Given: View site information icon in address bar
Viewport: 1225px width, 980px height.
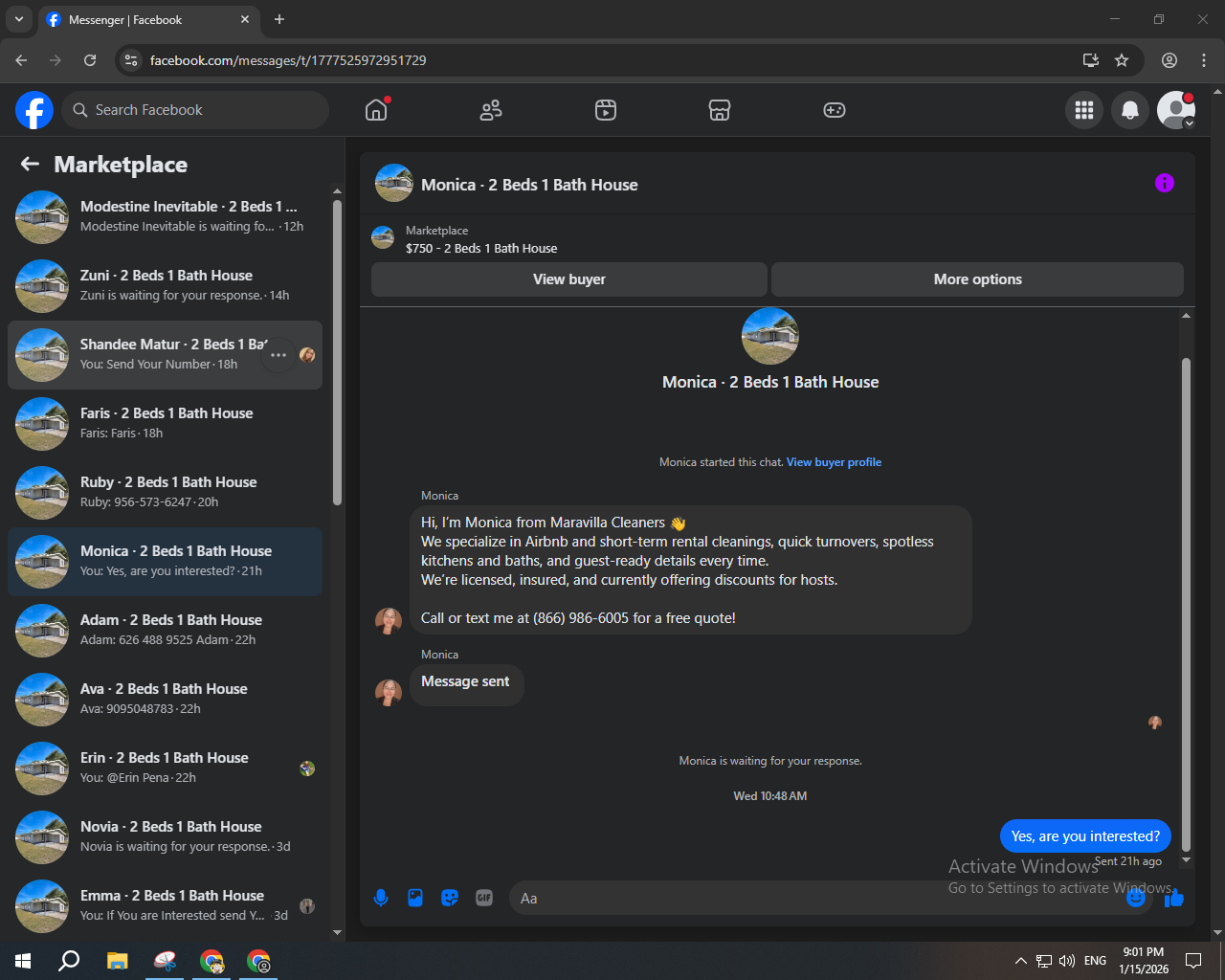Looking at the screenshot, I should [x=131, y=60].
